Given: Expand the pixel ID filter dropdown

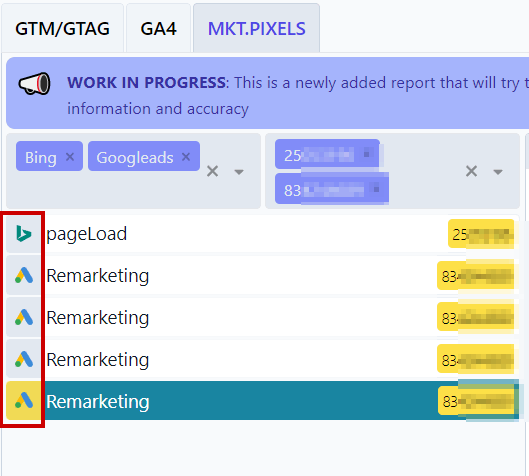Looking at the screenshot, I should pyautogui.click(x=498, y=172).
